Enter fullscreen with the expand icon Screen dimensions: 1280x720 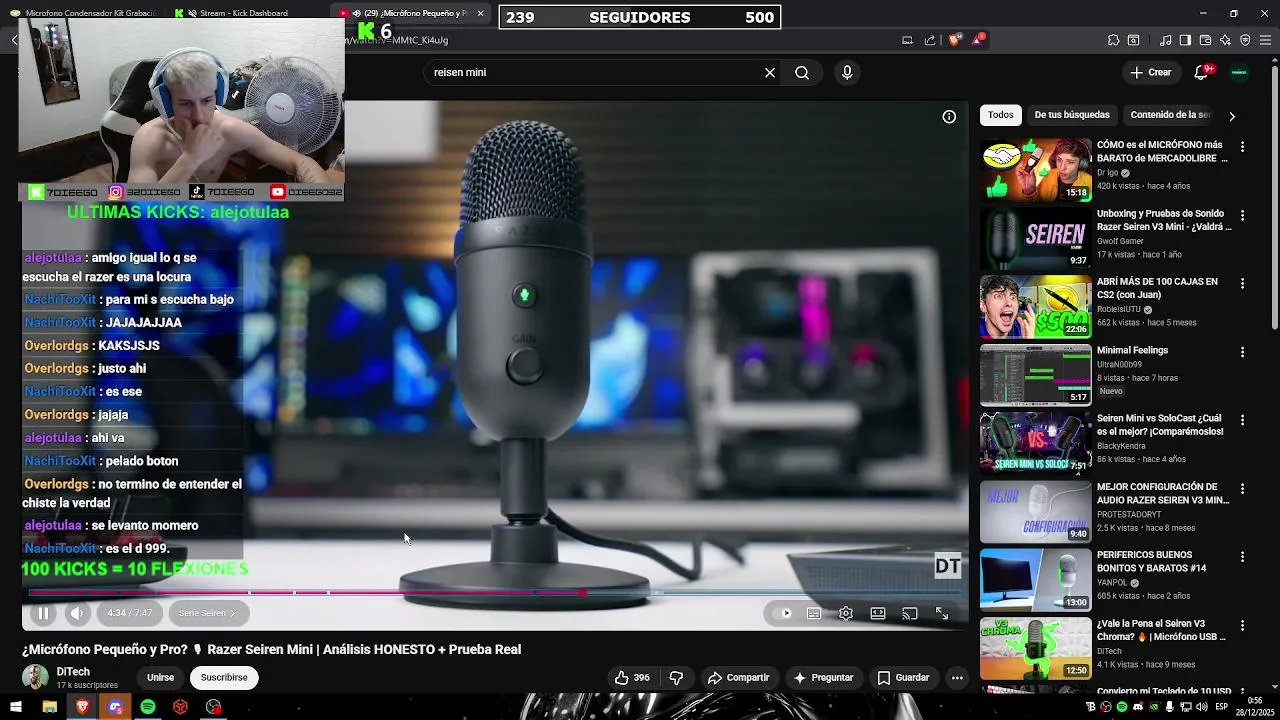[x=942, y=613]
